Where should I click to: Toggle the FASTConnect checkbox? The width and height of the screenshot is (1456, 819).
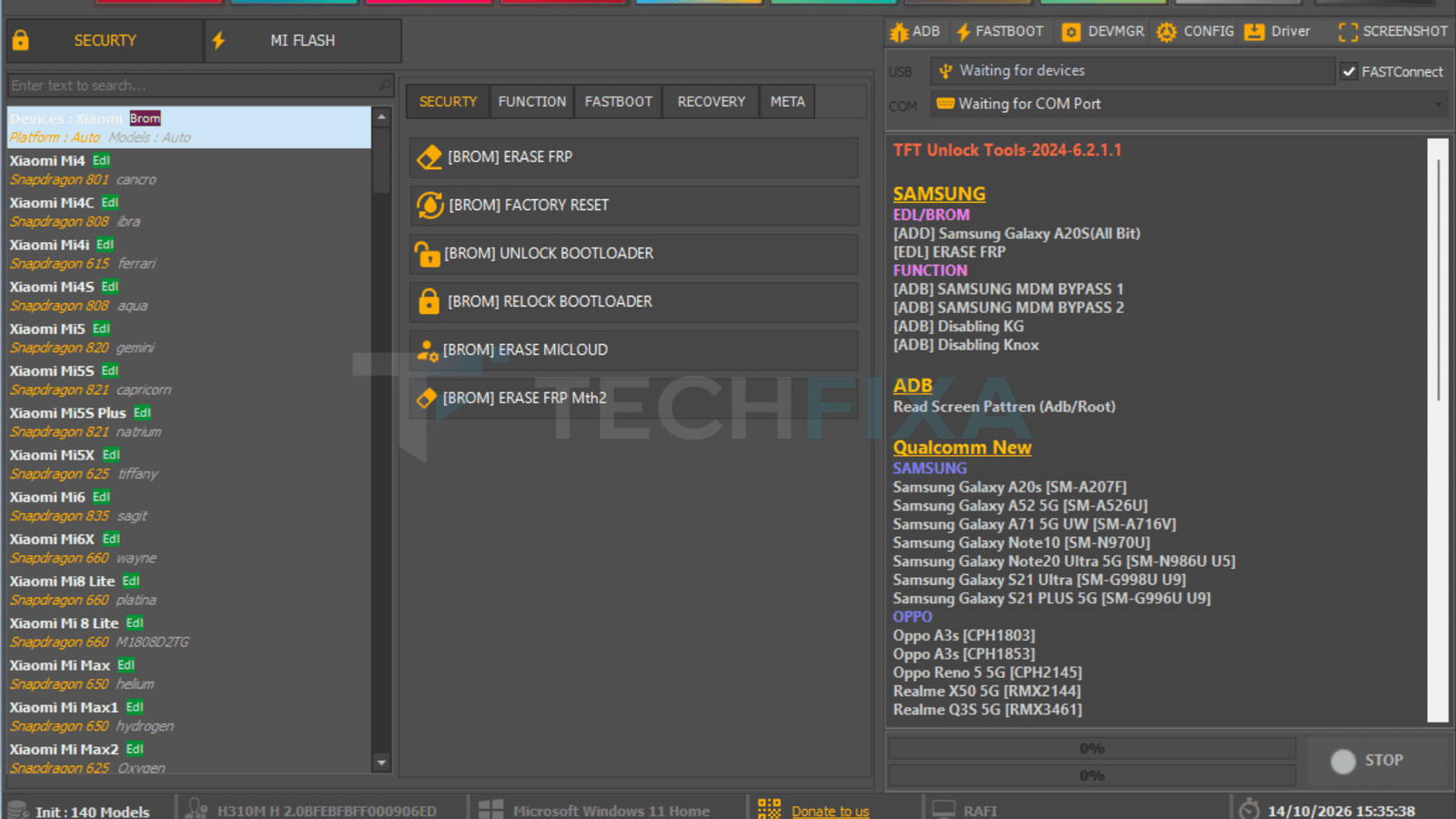(1349, 71)
